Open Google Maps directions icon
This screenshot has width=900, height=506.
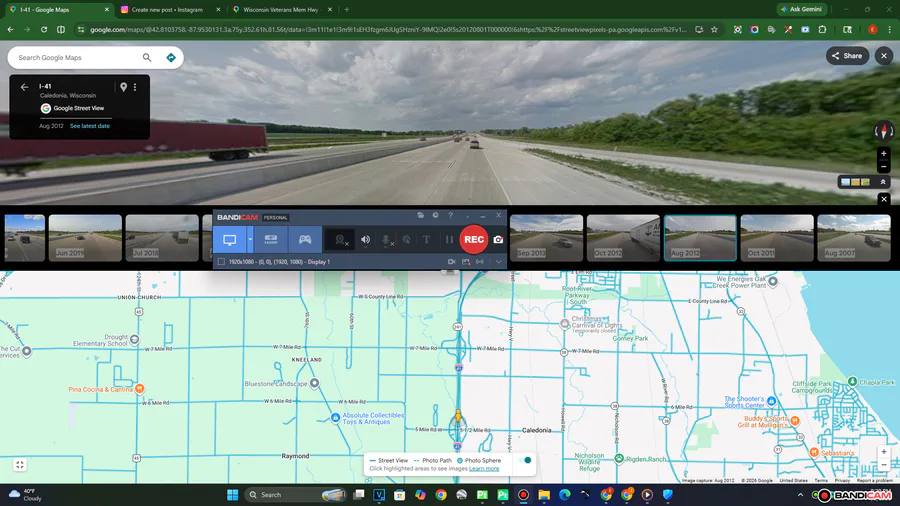[x=170, y=57]
